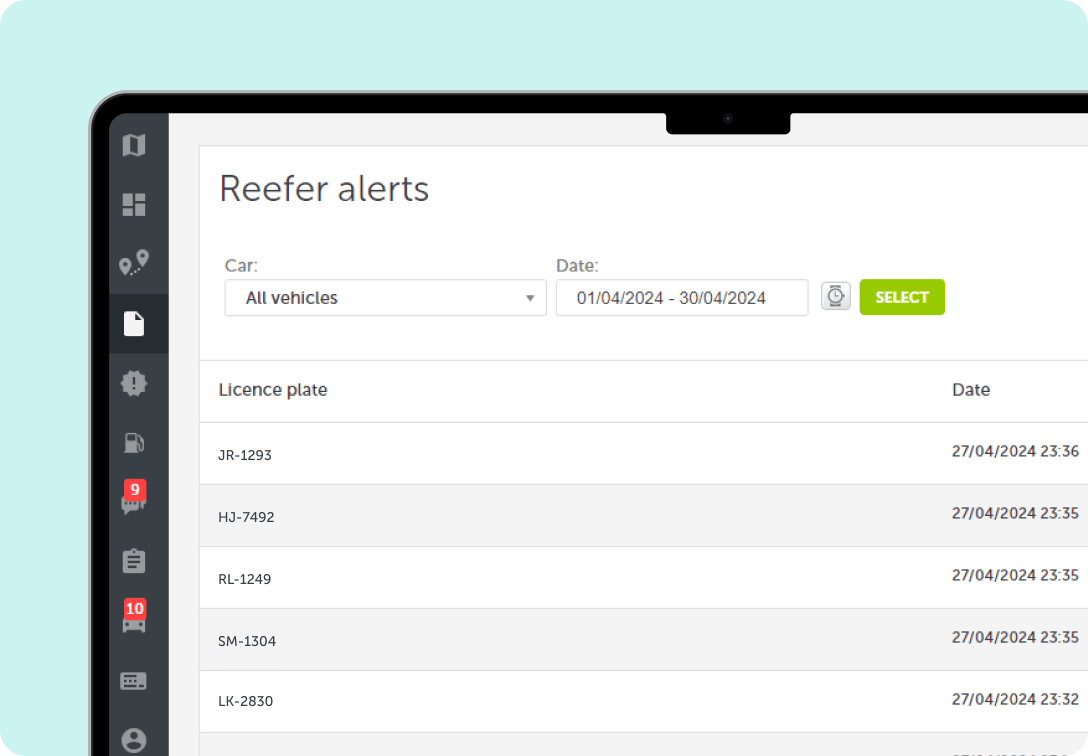Expand the All vehicles dropdown

coord(385,298)
